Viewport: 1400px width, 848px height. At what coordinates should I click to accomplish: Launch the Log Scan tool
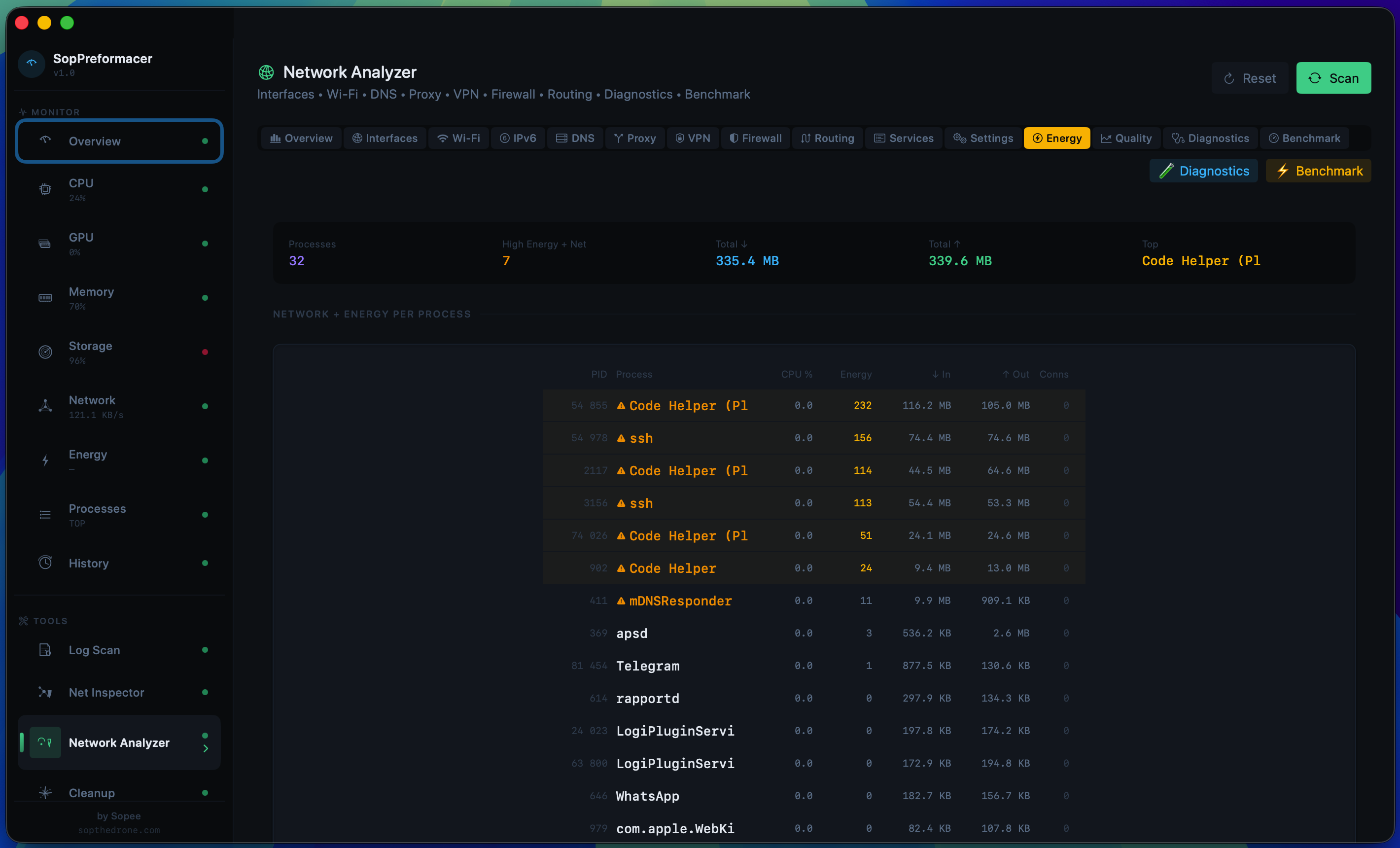94,650
